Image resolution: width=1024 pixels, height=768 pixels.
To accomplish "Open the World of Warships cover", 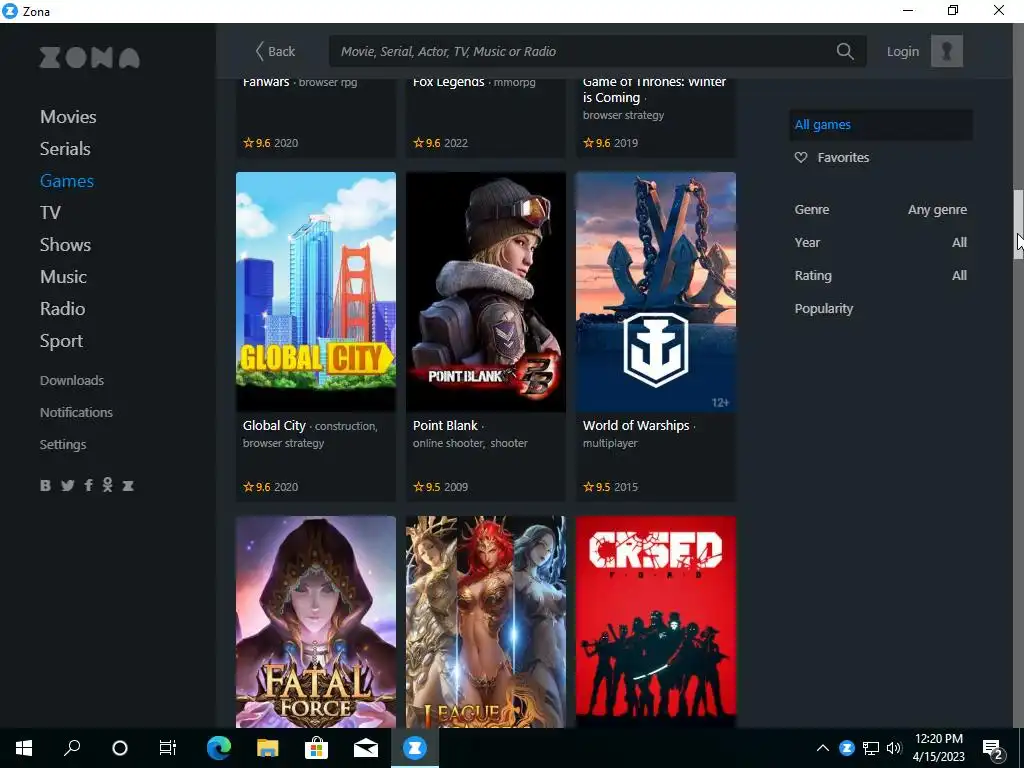I will [656, 292].
